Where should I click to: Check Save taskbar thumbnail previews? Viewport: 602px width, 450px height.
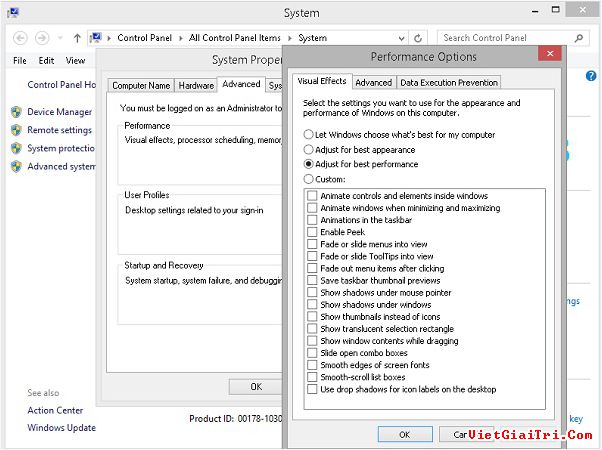click(312, 281)
